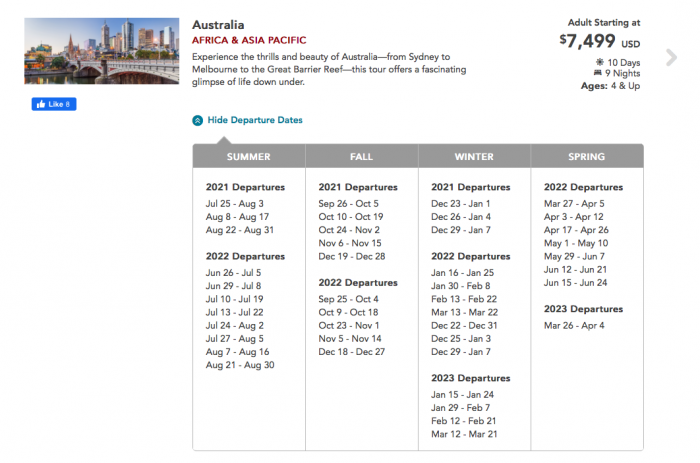Pick the Mar 26 - Apr 4 2023 departure

573,325
